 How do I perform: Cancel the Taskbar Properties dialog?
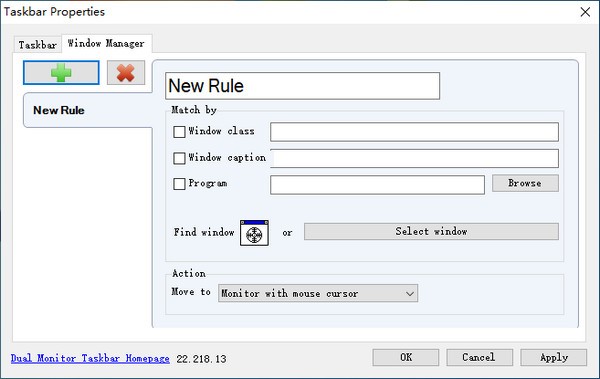pos(479,358)
